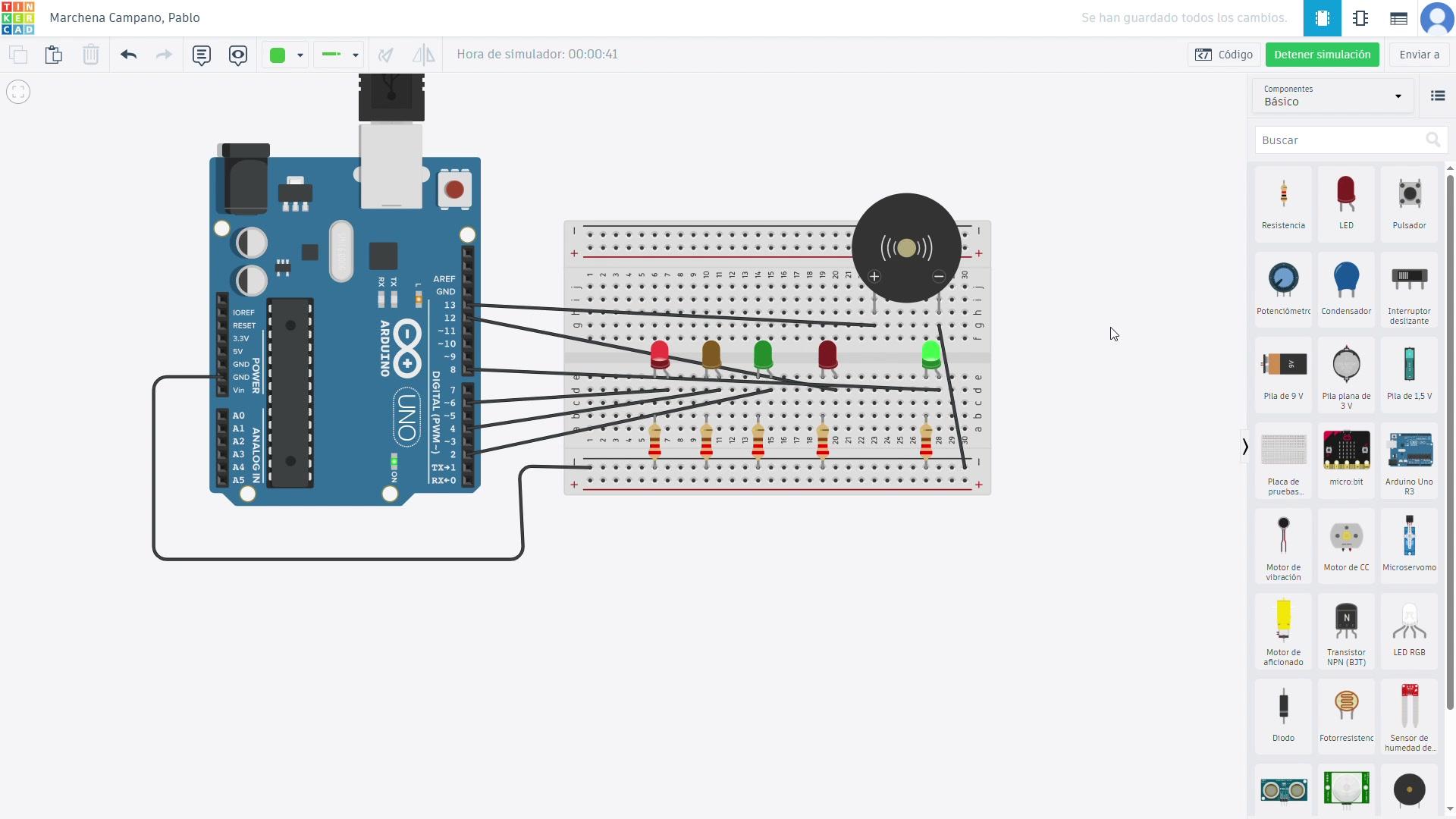Image resolution: width=1456 pixels, height=819 pixels.
Task: Open the user profile avatar
Action: click(1436, 18)
